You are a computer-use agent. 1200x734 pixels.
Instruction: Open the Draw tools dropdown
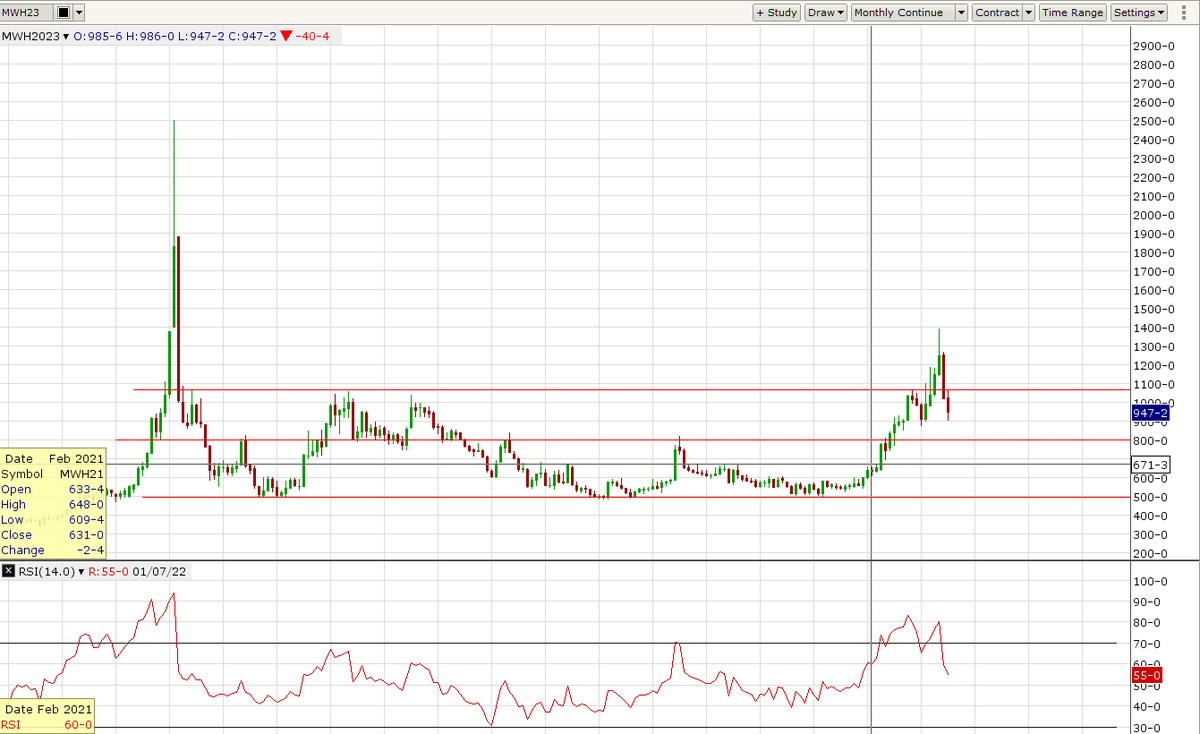point(826,13)
